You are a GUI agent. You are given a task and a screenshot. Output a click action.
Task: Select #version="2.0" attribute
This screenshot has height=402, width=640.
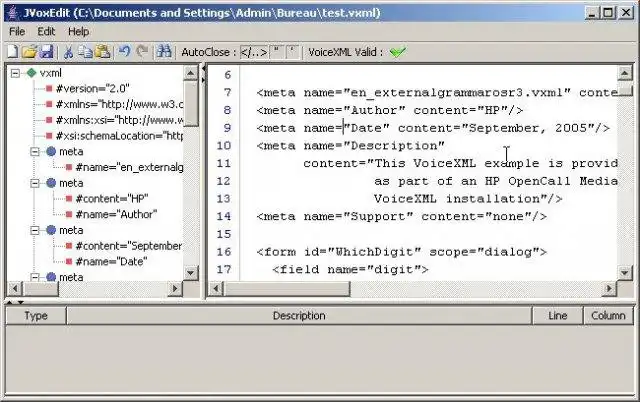93,89
